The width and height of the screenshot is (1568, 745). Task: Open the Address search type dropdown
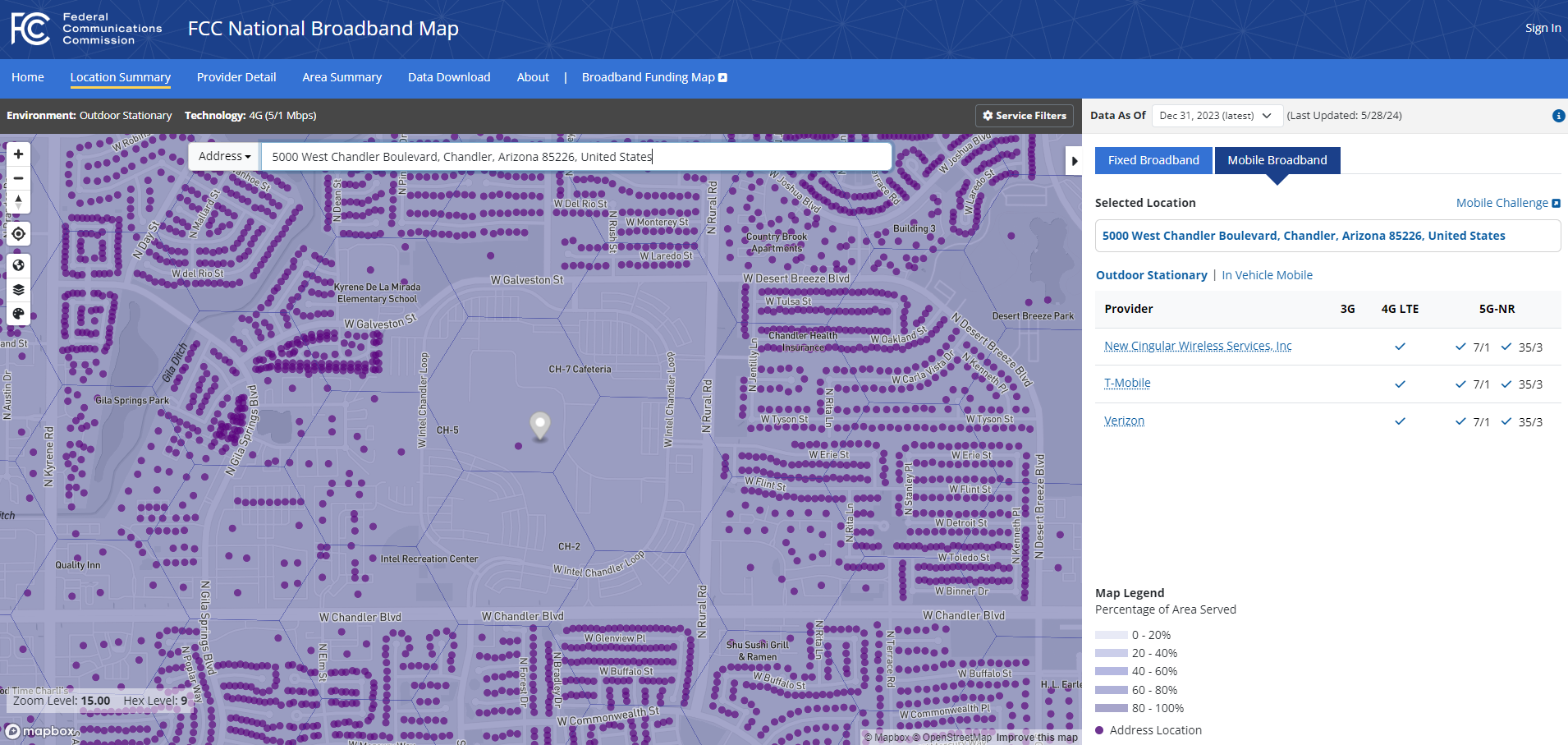tap(224, 156)
